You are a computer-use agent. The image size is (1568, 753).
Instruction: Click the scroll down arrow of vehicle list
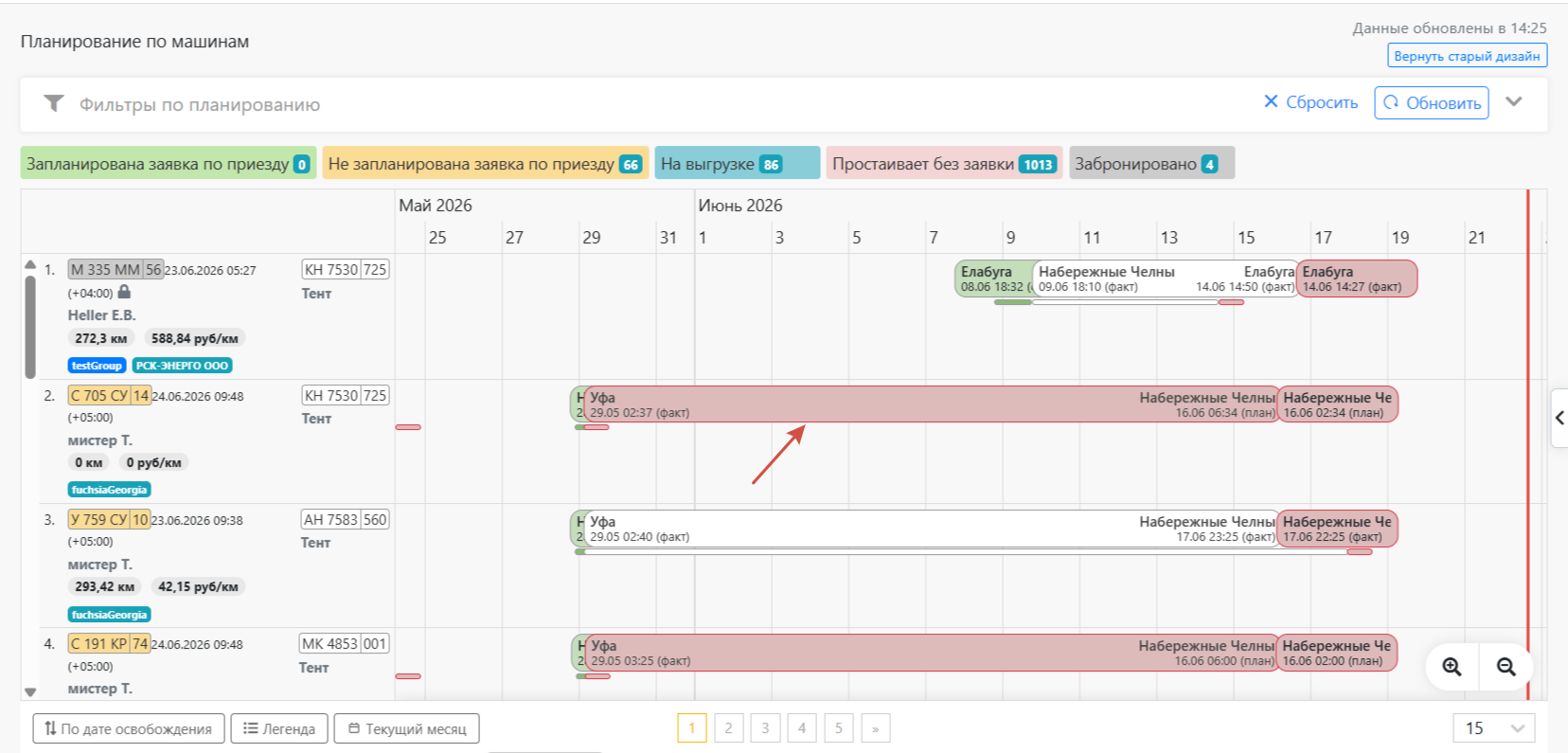click(30, 692)
